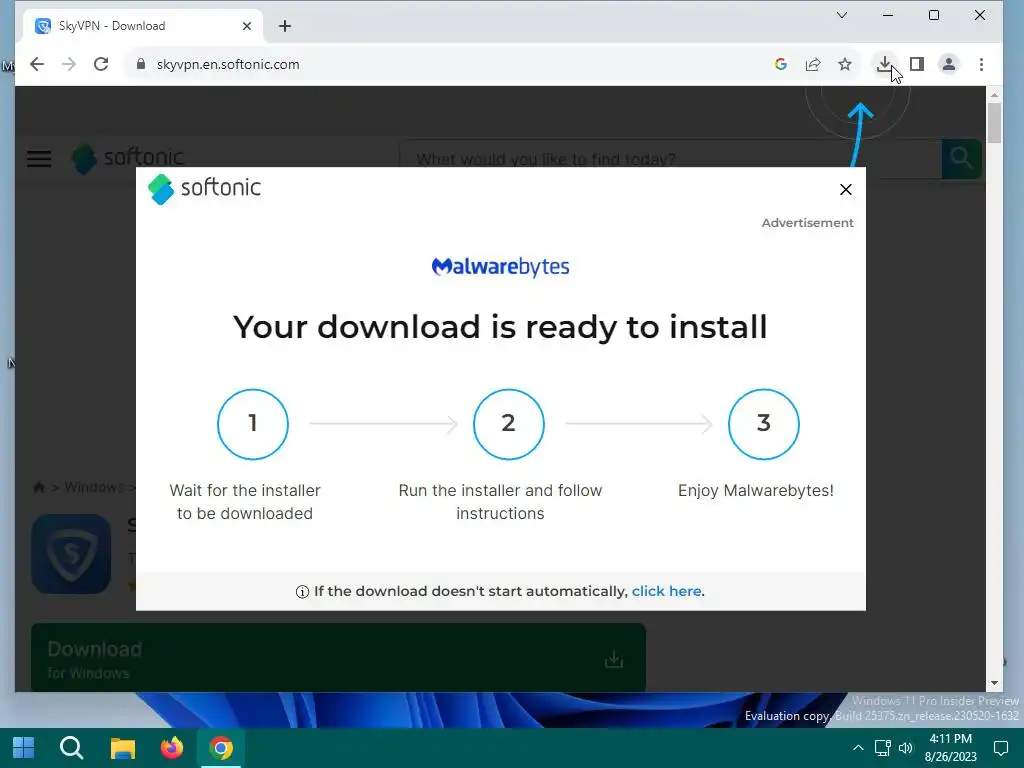1024x768 pixels.
Task: Click the info icon beside download notice
Action: click(x=302, y=592)
